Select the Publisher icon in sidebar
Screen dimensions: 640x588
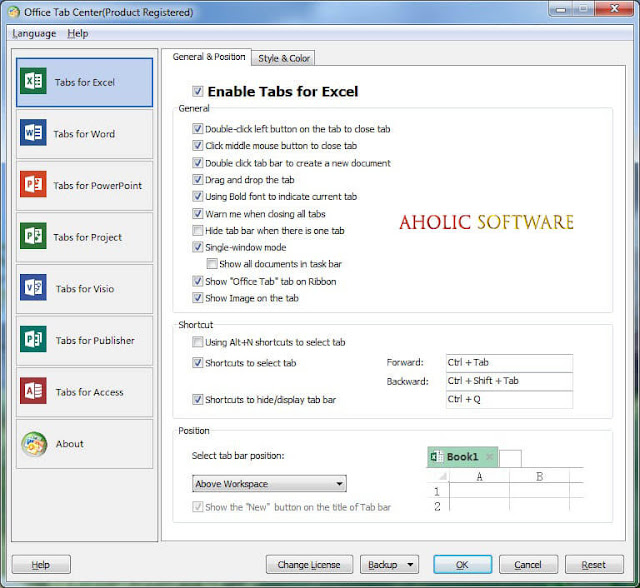[x=33, y=339]
